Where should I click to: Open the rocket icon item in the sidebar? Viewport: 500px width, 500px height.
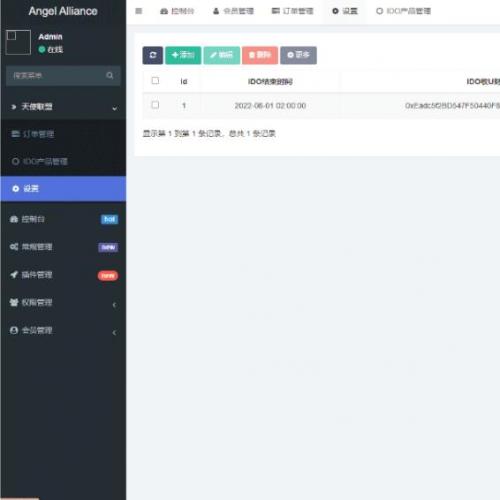click(63, 275)
